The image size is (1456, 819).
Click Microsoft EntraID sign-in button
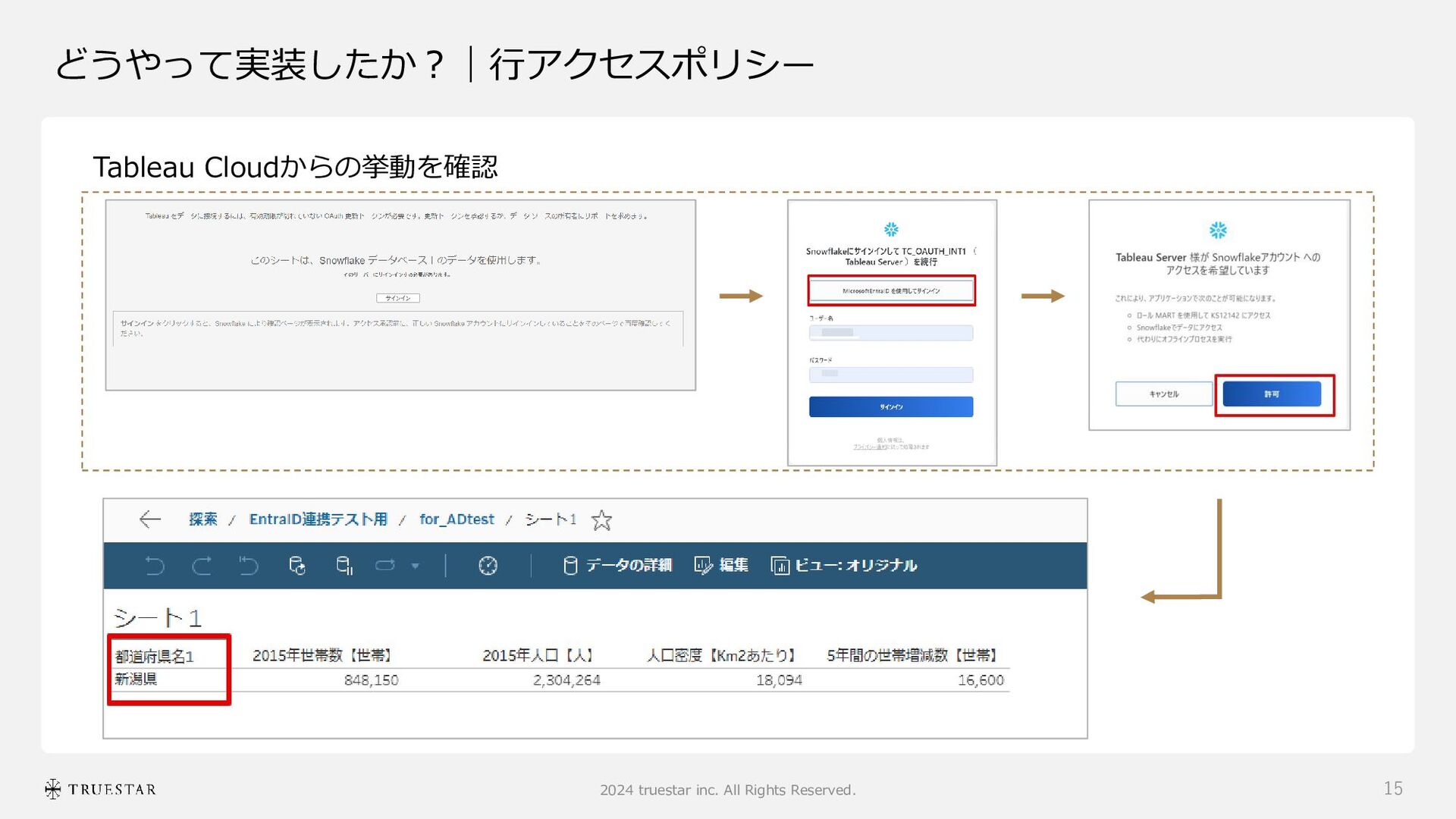click(x=891, y=290)
